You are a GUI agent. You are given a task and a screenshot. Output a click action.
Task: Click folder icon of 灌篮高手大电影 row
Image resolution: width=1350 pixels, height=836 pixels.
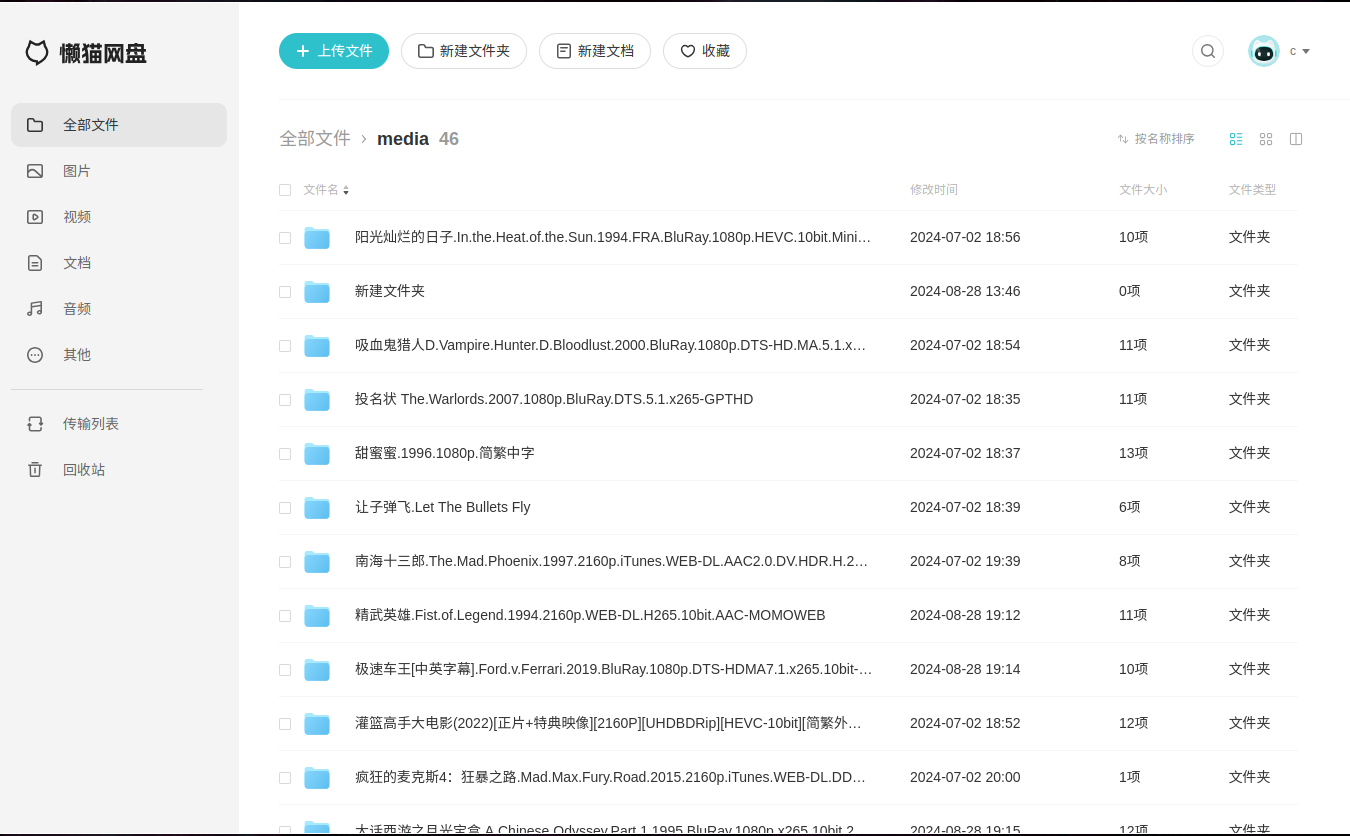click(x=317, y=724)
